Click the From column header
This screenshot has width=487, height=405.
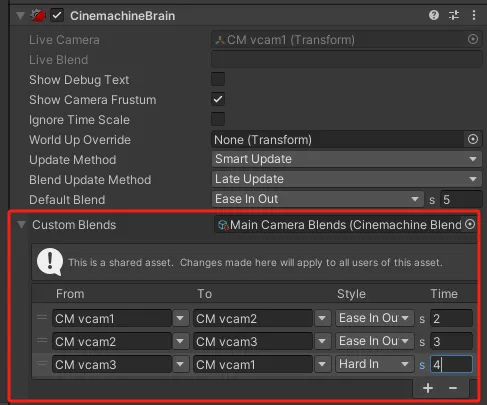pos(70,294)
